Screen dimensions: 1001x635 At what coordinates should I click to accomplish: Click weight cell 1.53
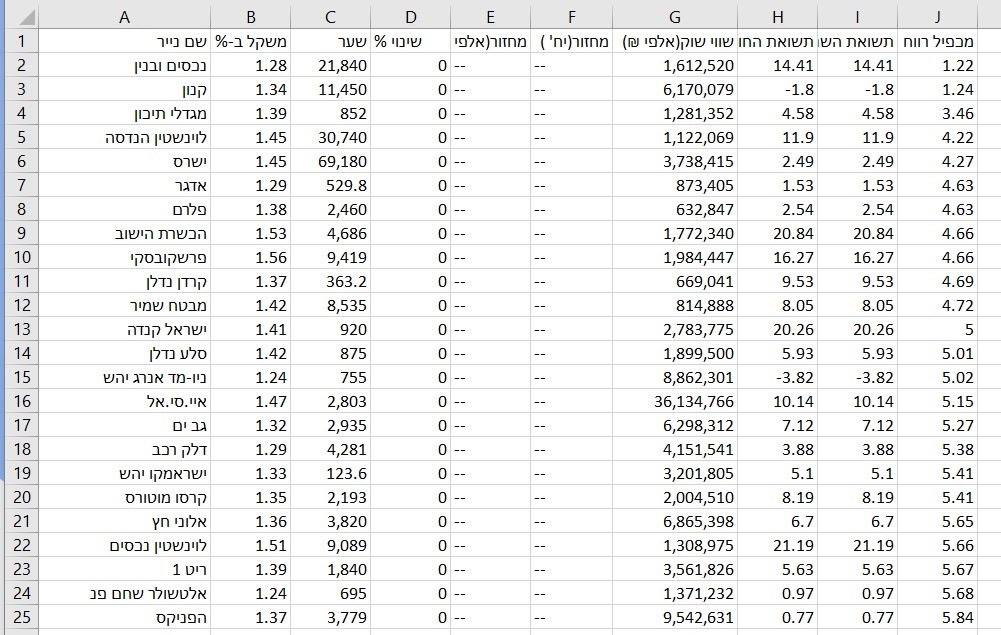coord(250,234)
